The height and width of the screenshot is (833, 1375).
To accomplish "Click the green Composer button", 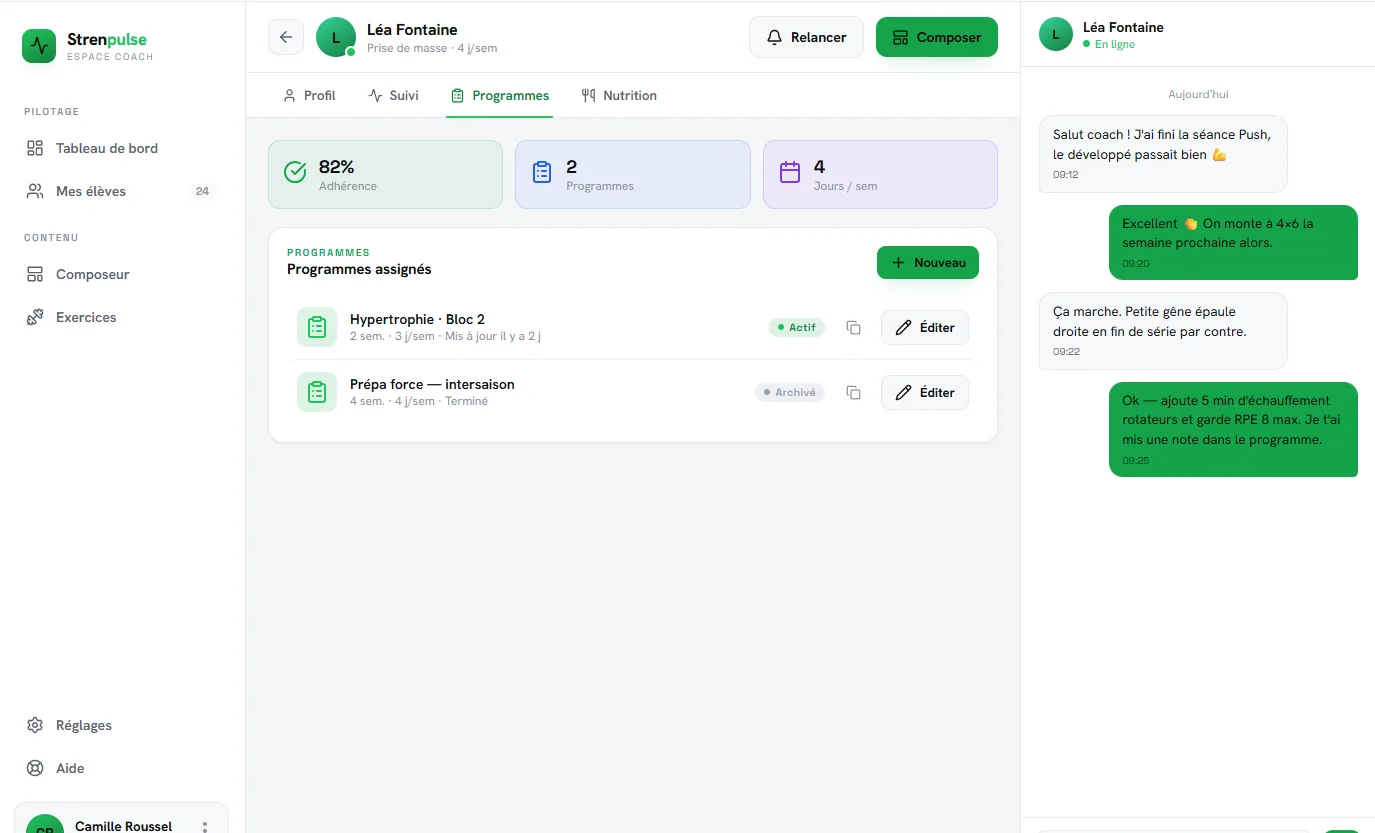I will (937, 37).
